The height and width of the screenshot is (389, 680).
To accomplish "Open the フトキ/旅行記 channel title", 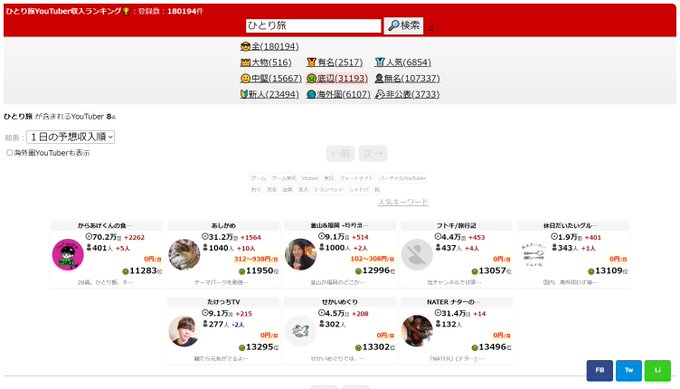I will pos(456,226).
